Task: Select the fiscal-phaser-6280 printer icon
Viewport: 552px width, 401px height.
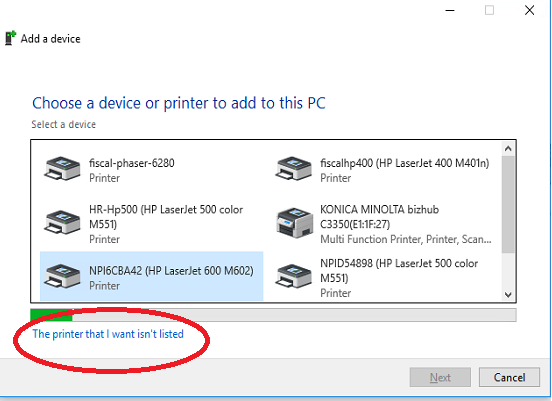Action: (x=62, y=169)
